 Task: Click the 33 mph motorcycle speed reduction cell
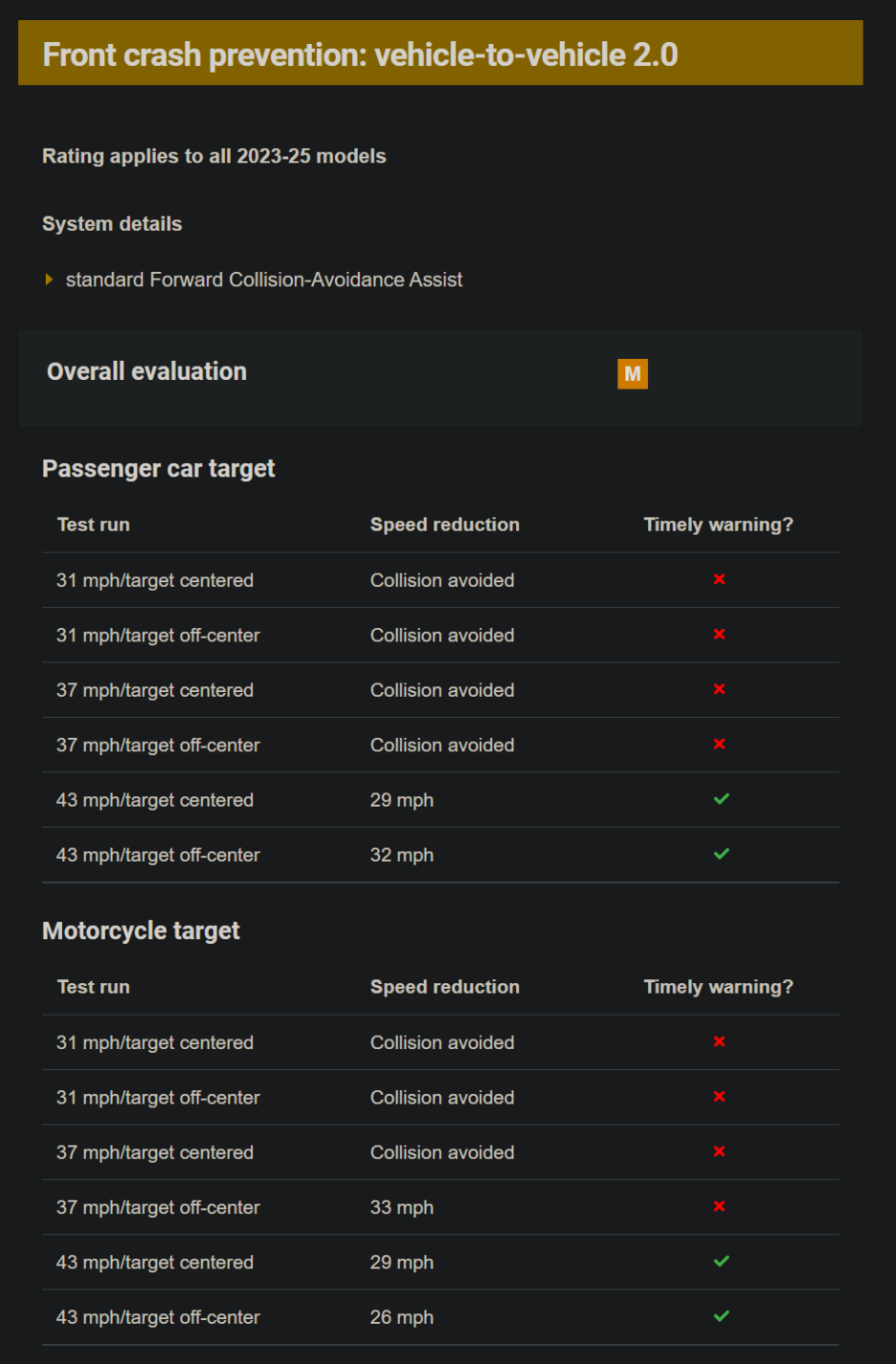pyautogui.click(x=402, y=1207)
